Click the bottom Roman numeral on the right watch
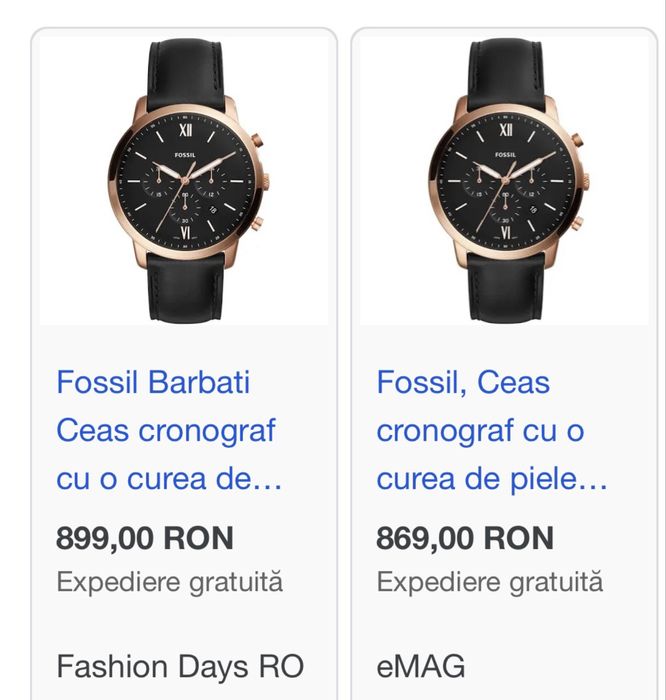The image size is (666, 700). pos(505,233)
